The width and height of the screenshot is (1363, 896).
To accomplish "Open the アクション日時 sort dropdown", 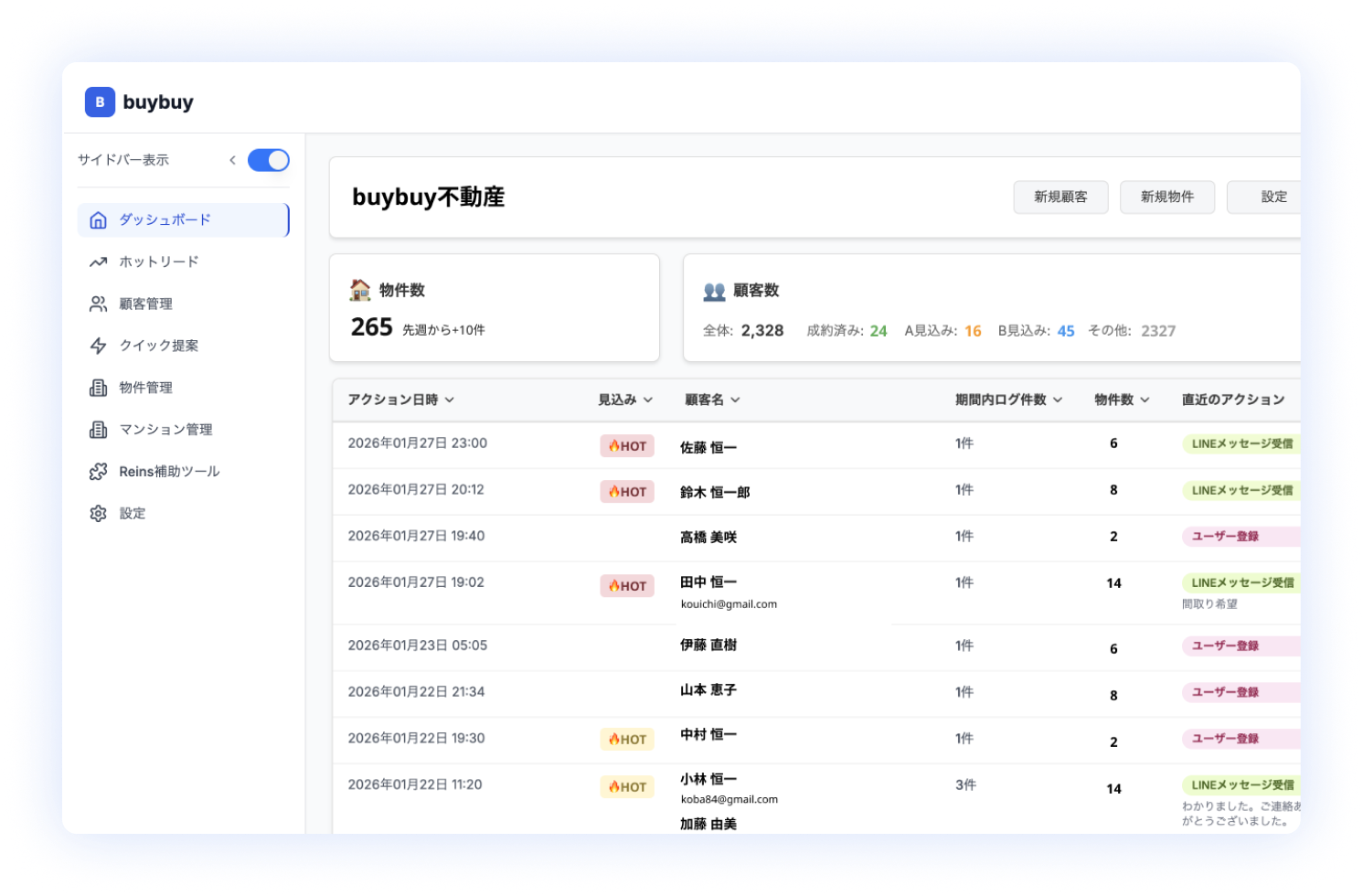I will (x=452, y=400).
